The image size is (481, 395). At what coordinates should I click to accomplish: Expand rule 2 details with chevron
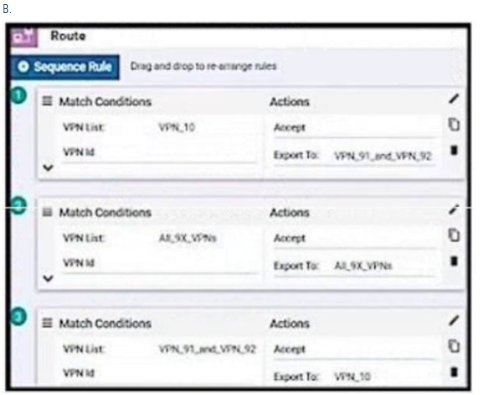pyautogui.click(x=48, y=278)
